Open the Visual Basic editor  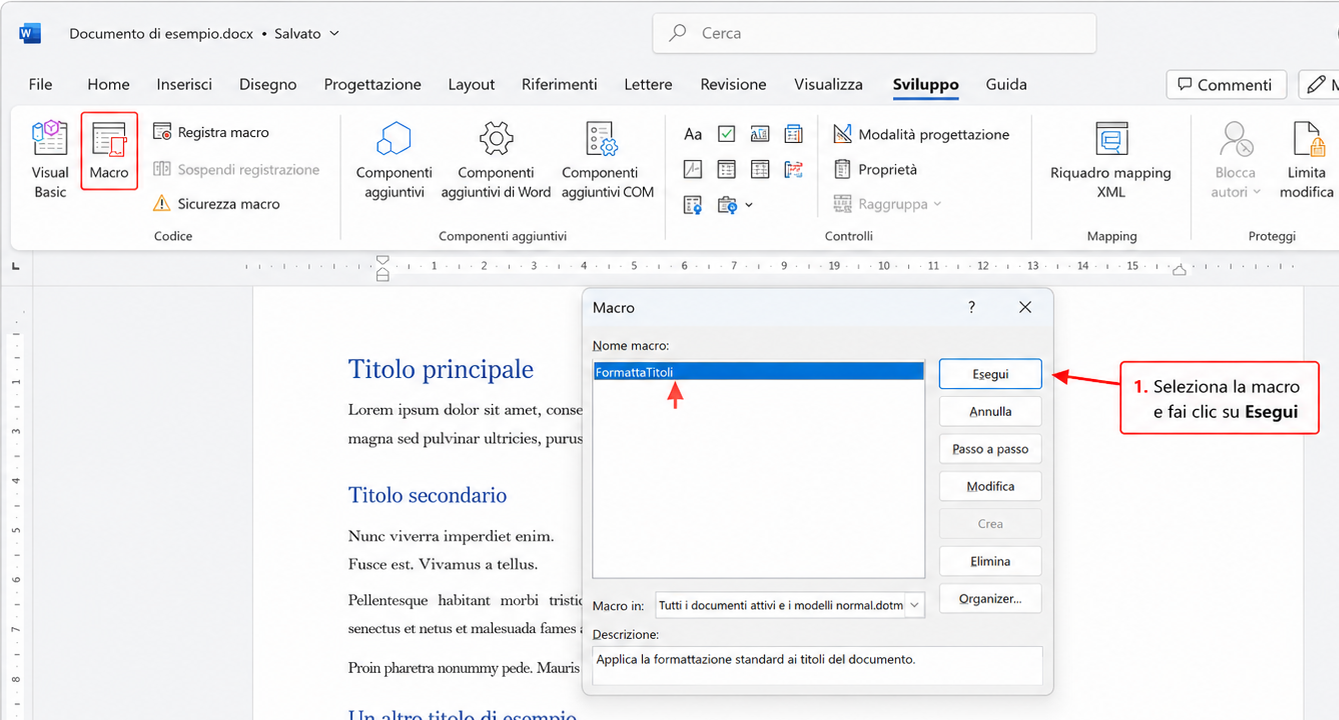click(x=50, y=160)
